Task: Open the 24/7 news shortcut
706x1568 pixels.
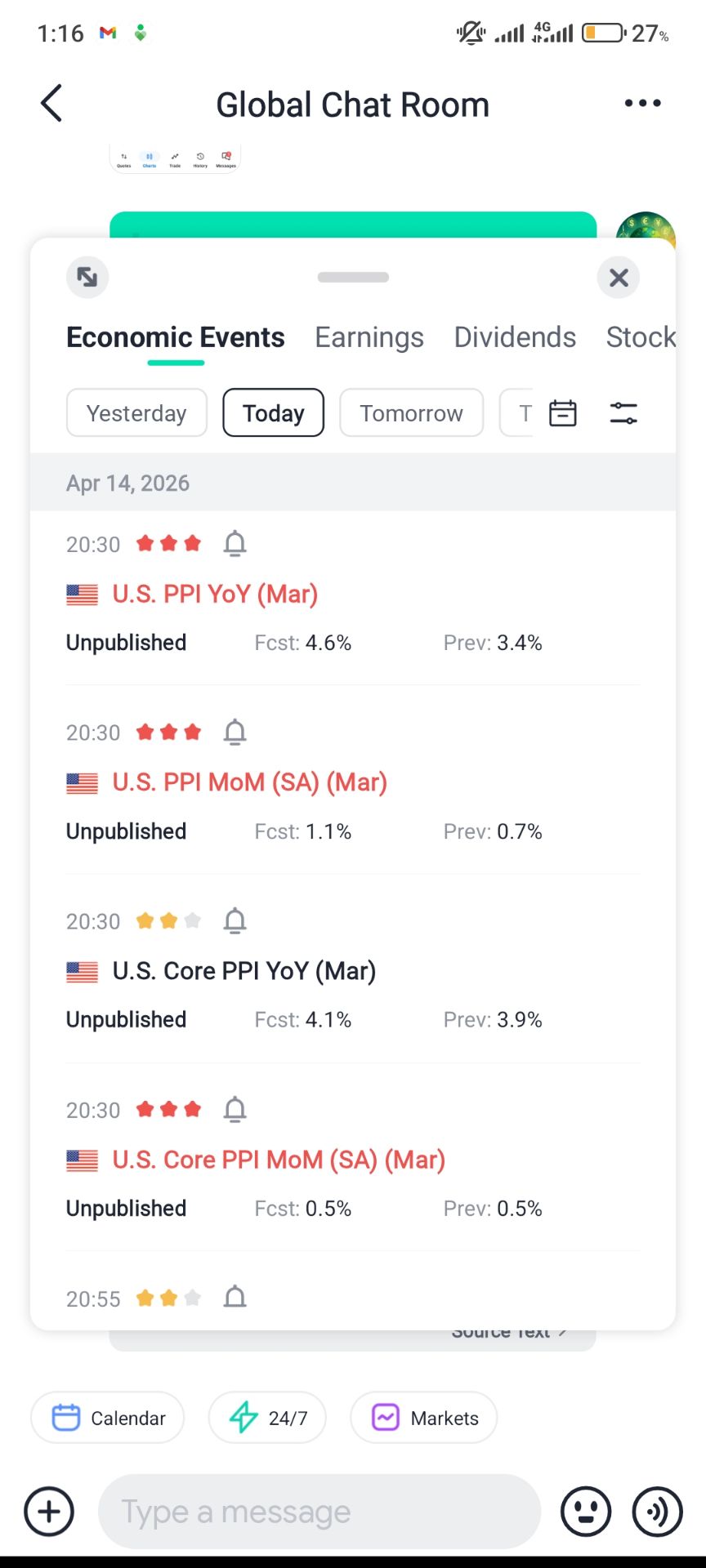Action: pyautogui.click(x=267, y=1418)
